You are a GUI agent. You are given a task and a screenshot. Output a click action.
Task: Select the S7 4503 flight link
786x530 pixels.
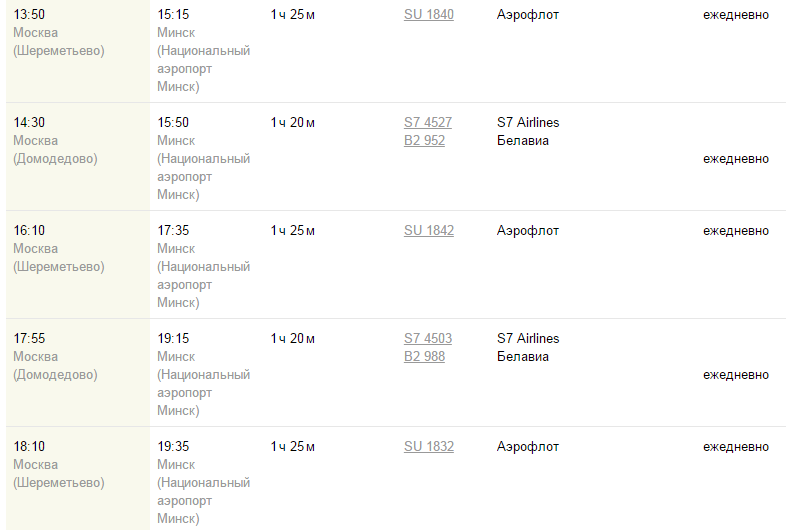click(x=428, y=339)
